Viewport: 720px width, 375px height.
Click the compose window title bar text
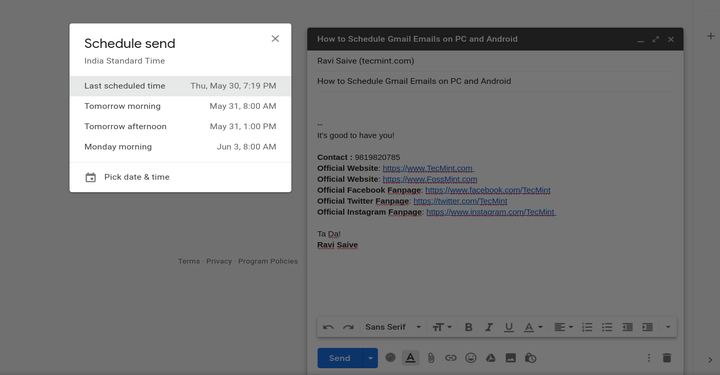(x=417, y=39)
